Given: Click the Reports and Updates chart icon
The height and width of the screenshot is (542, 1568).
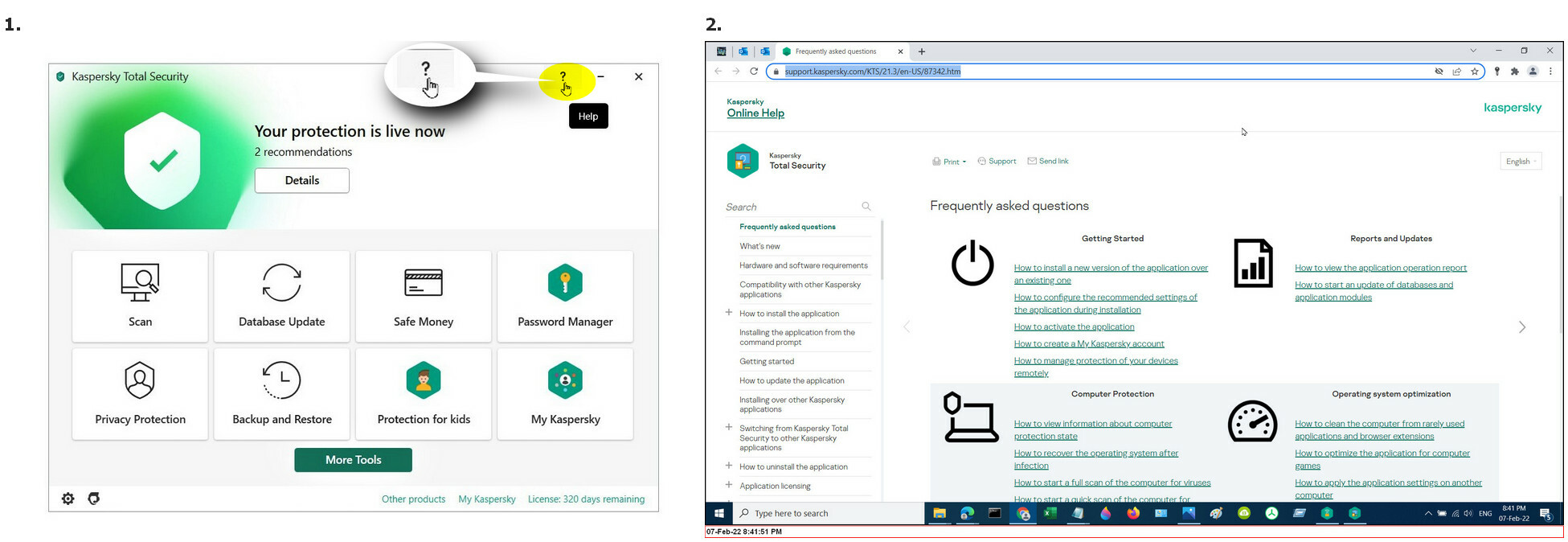Looking at the screenshot, I should coord(1253,263).
